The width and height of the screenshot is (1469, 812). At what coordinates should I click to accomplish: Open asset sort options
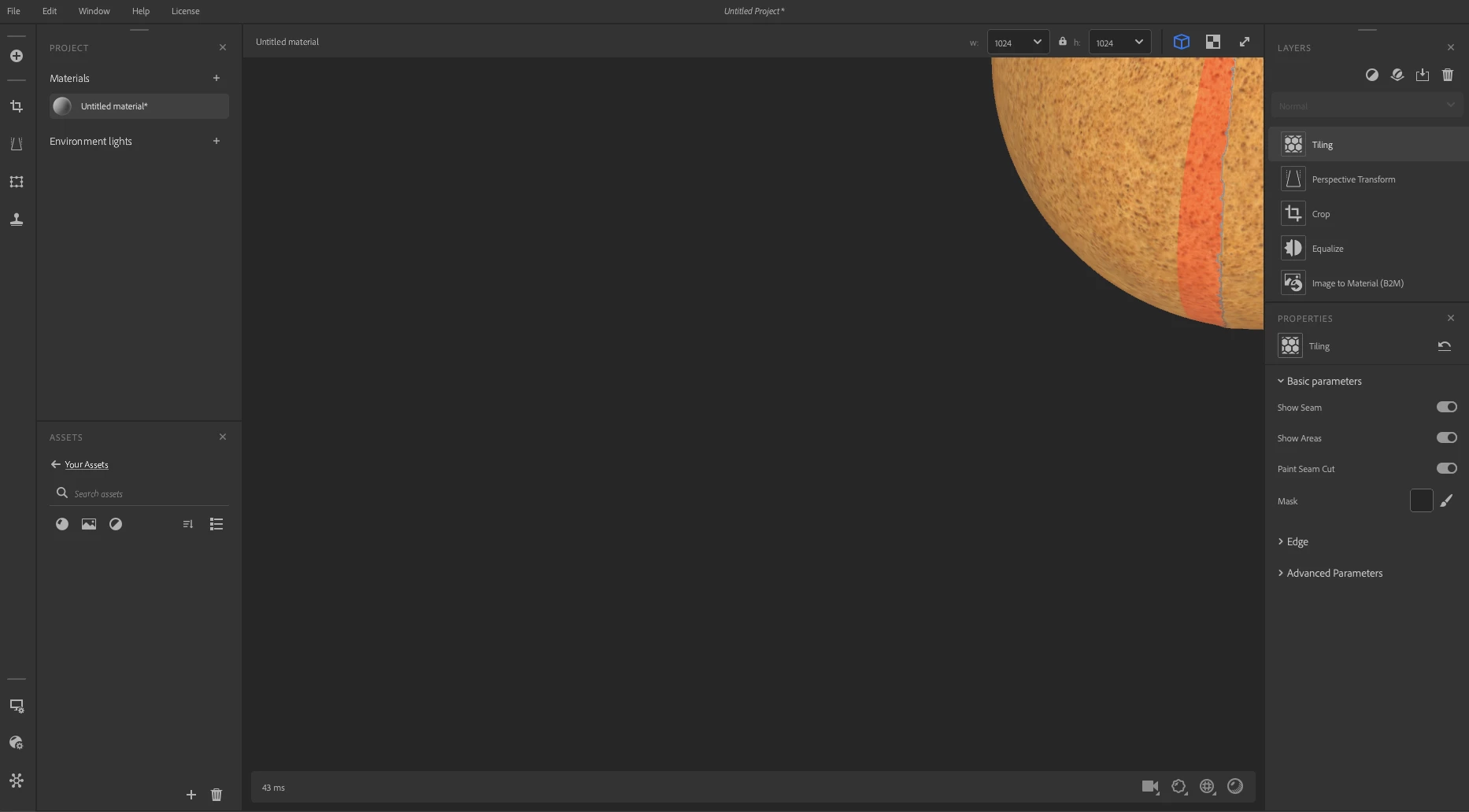[x=188, y=524]
